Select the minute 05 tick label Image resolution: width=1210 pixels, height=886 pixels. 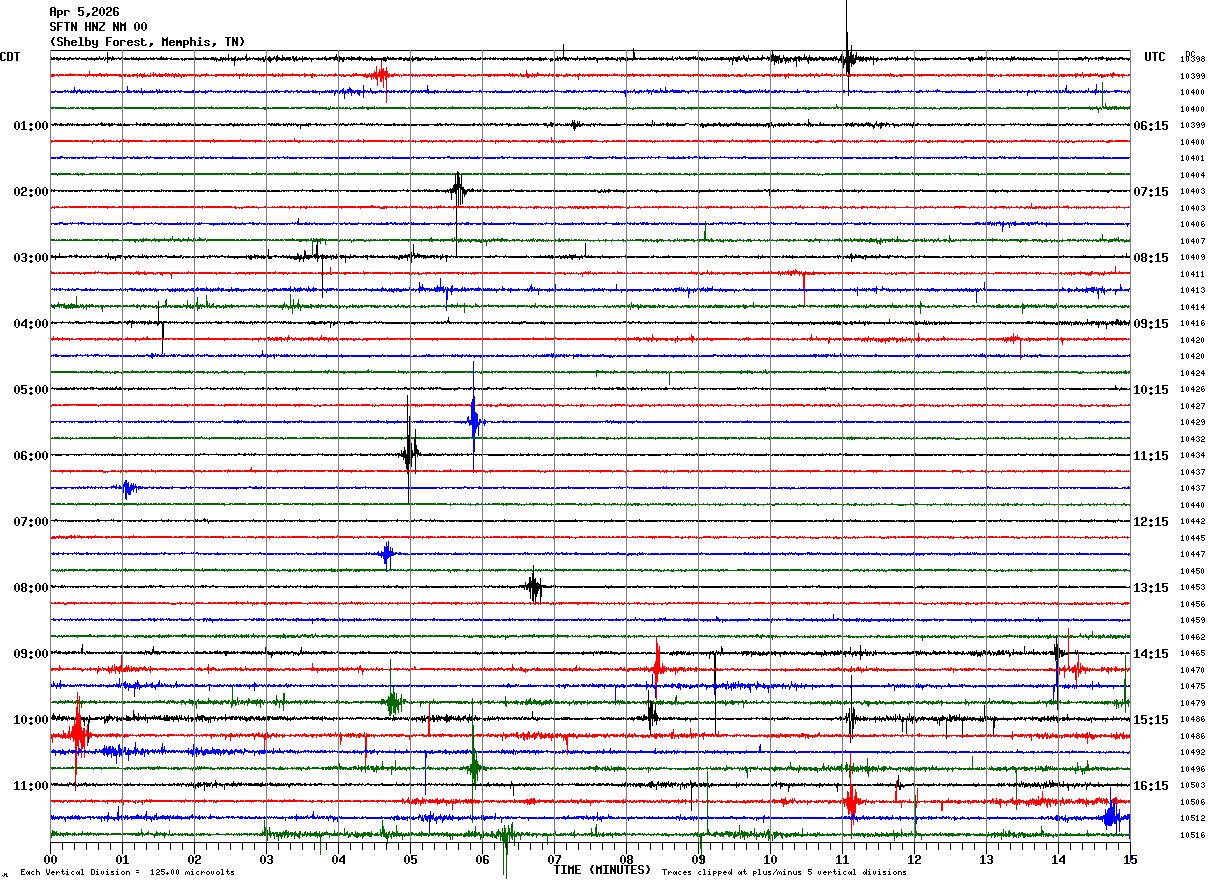(410, 859)
